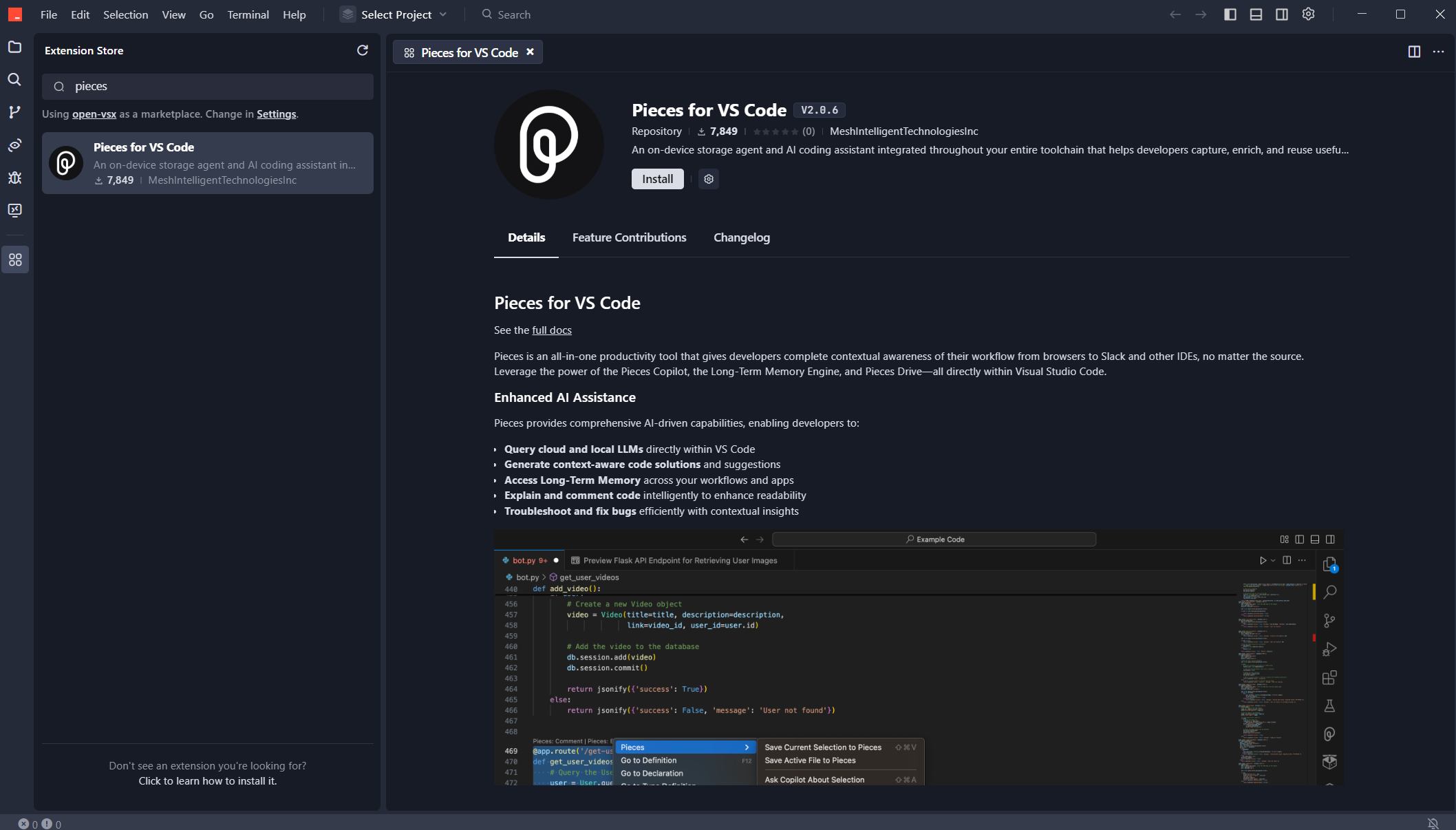Open the Repository link

click(656, 131)
